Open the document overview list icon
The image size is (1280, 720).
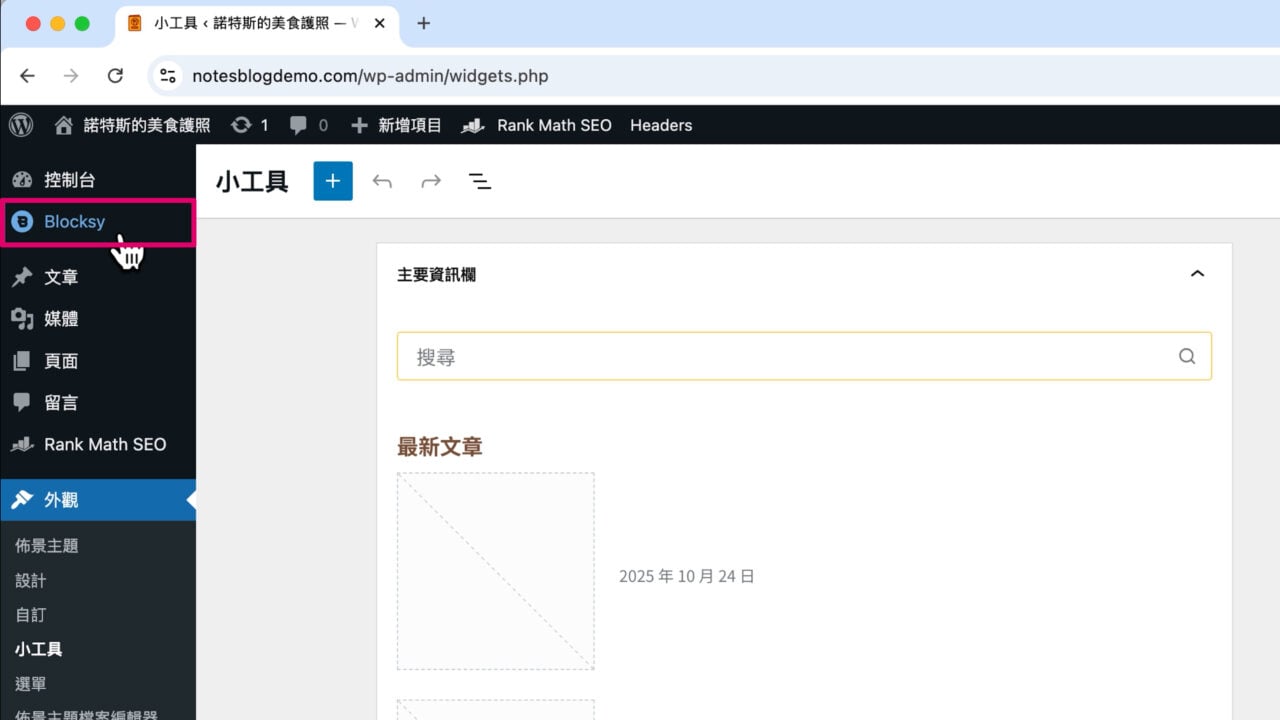[481, 181]
